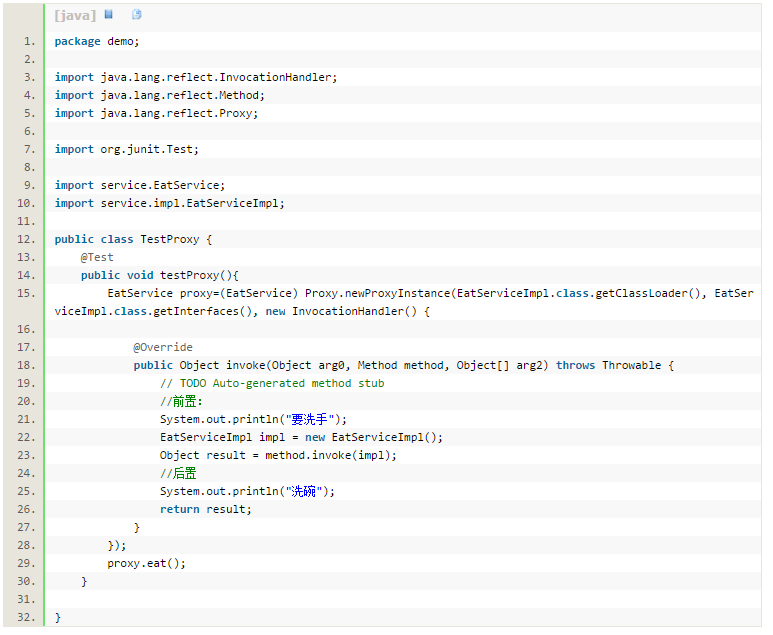Click line number 1 in the gutter

[30, 41]
